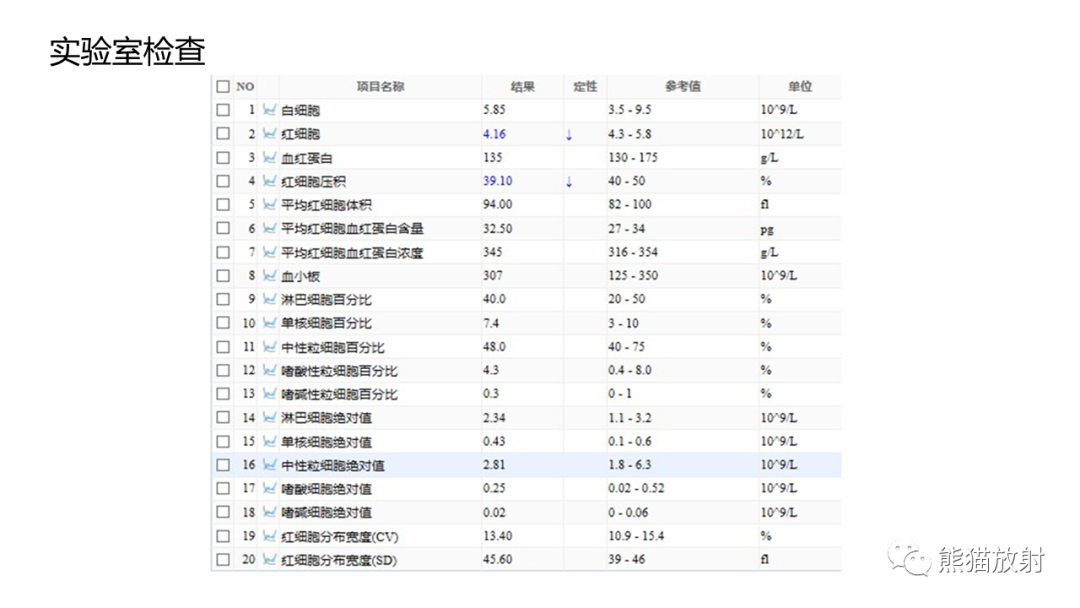Click chart icon beside 血小板

point(269,275)
